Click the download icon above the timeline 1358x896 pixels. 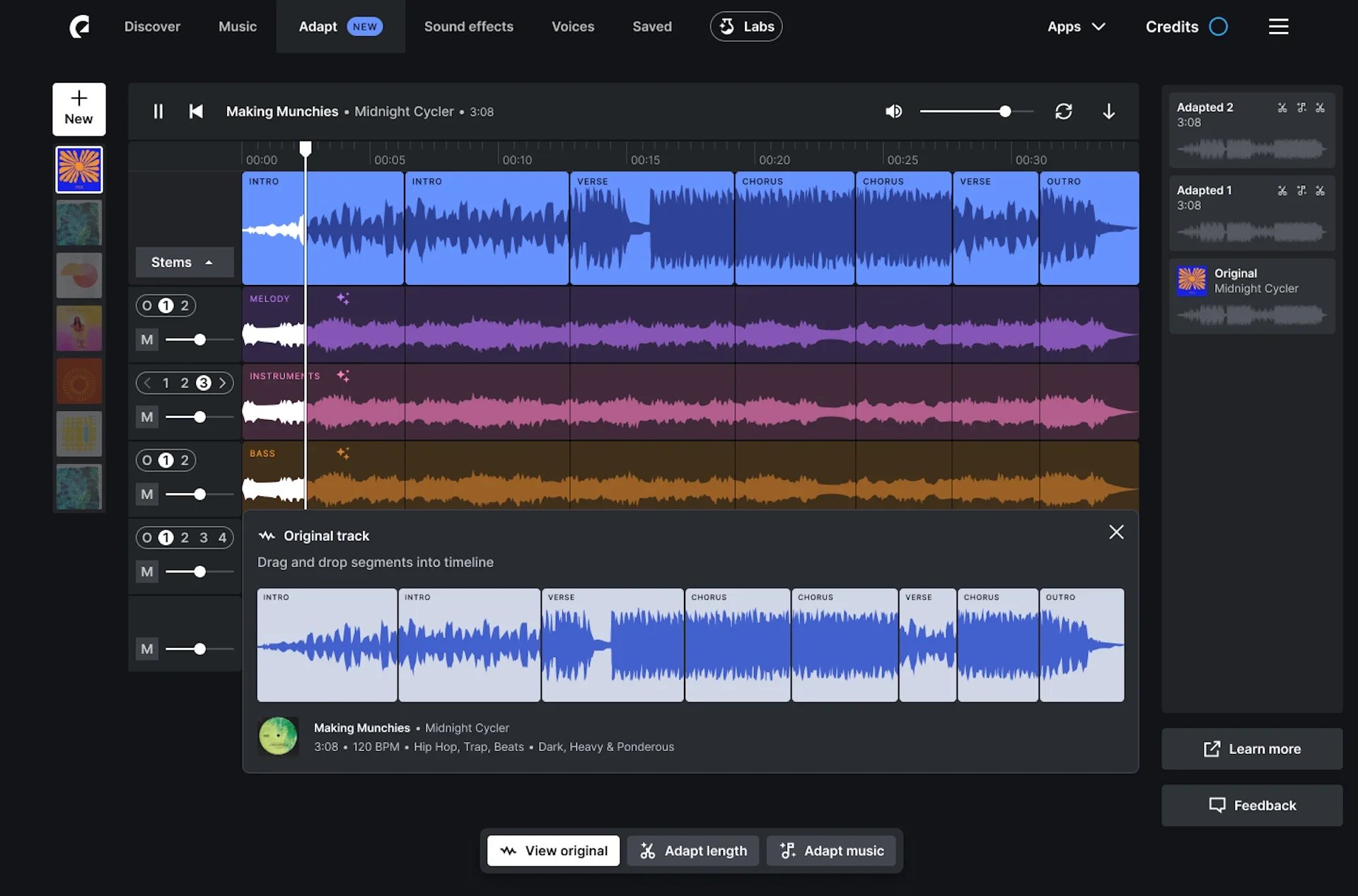(1108, 111)
